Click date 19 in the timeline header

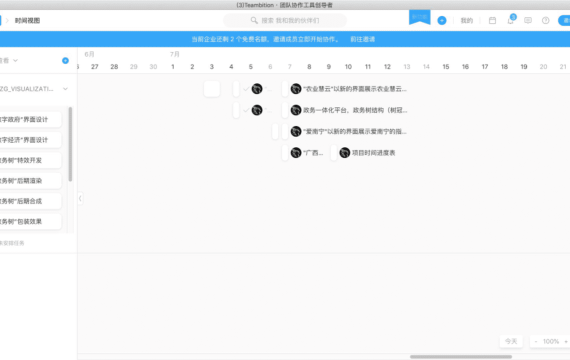[x=524, y=67]
